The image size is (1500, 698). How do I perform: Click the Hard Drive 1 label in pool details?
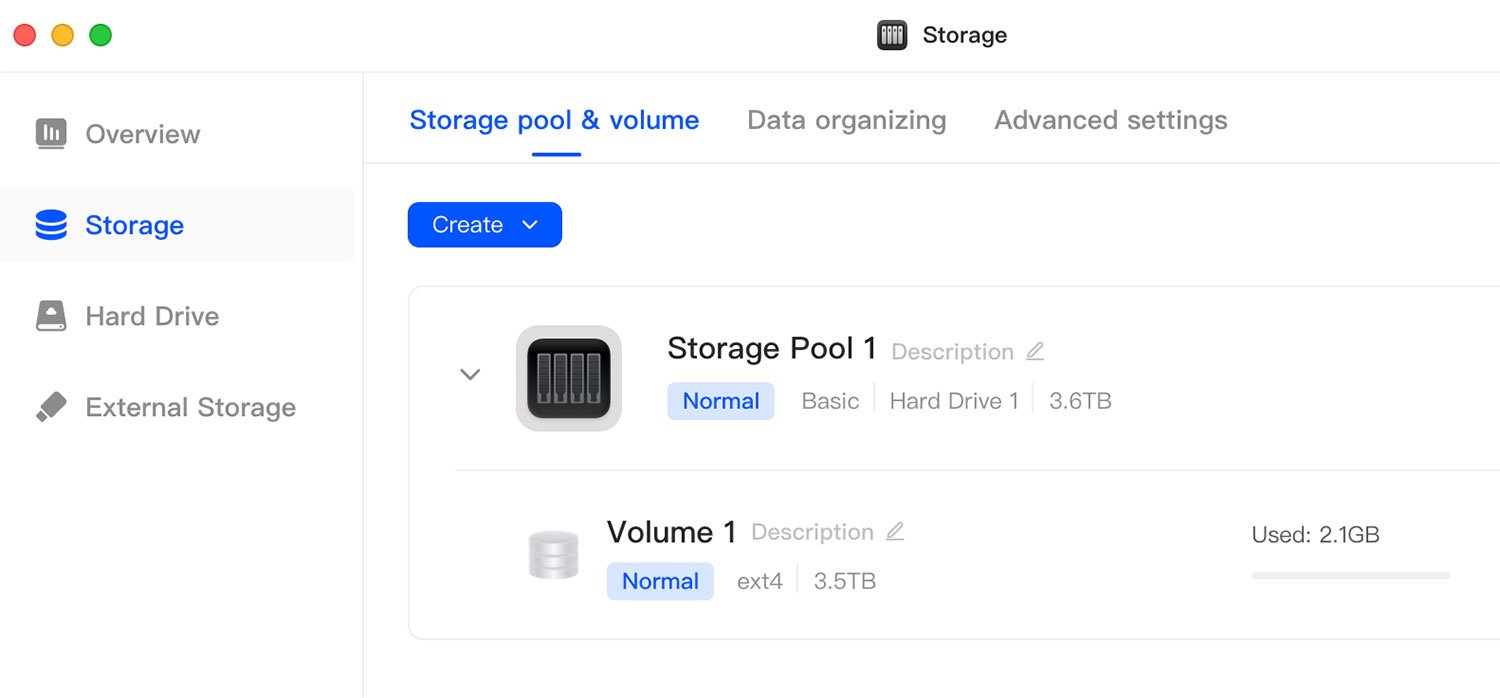pyautogui.click(x=954, y=401)
